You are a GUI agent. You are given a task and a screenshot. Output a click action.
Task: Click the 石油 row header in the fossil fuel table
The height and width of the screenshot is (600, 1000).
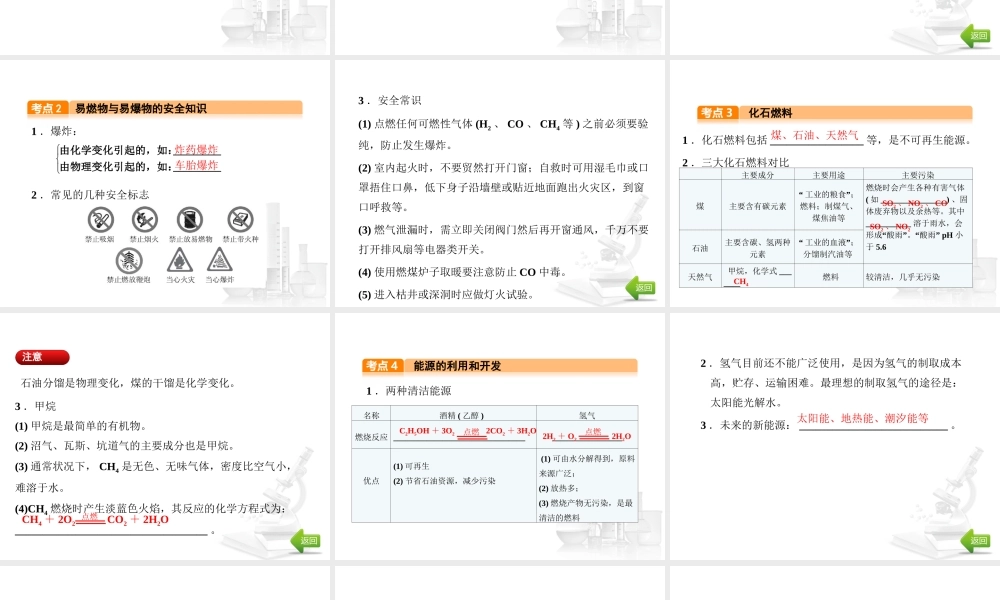coord(700,248)
